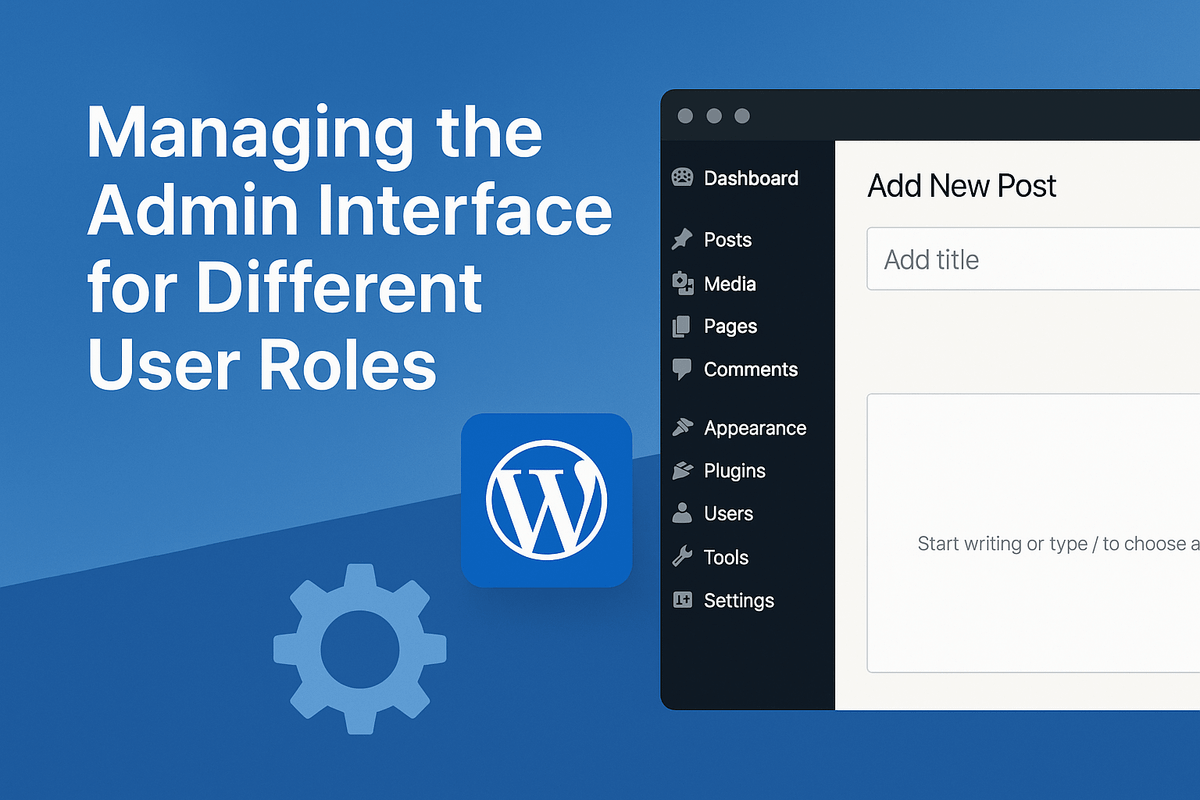Click the "Managing the Admin Interface" headline text
This screenshot has height=800, width=1200.
(349, 171)
